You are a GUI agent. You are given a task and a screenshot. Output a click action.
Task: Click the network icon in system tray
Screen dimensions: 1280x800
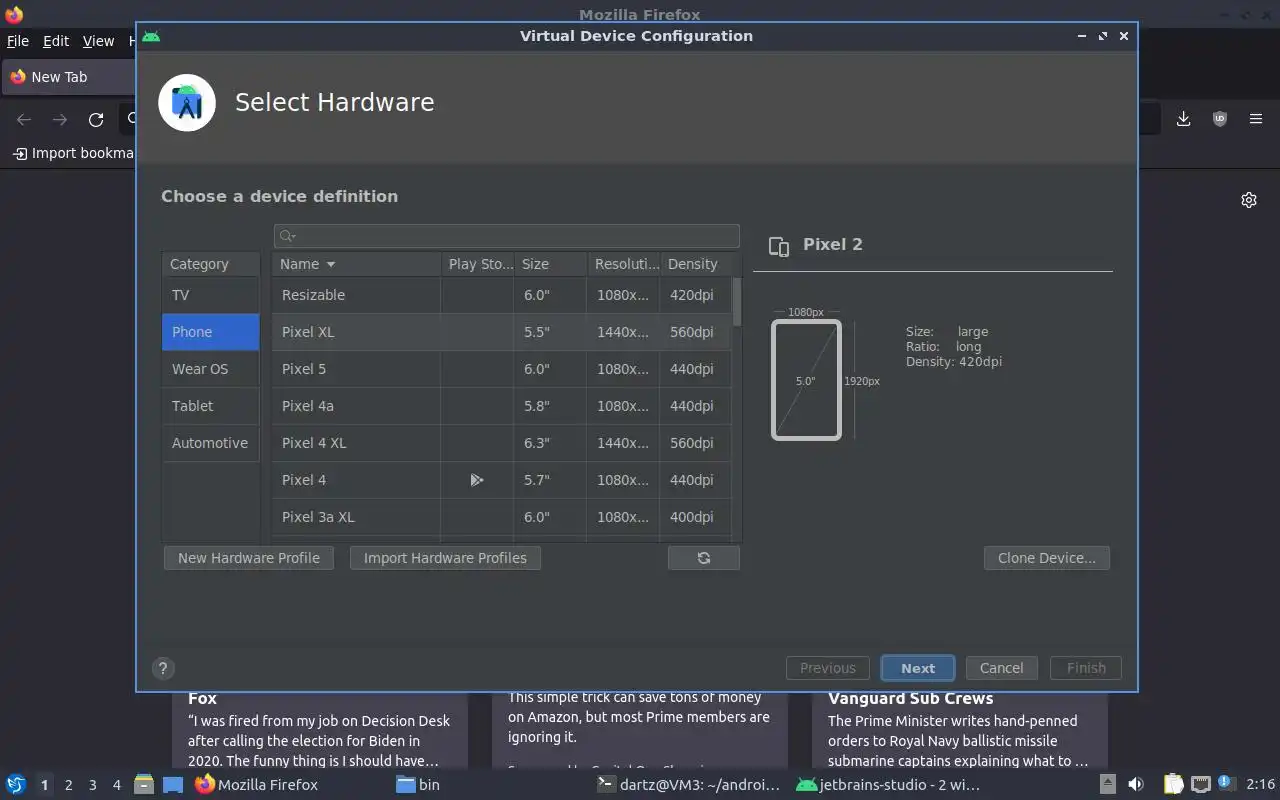pos(1200,785)
